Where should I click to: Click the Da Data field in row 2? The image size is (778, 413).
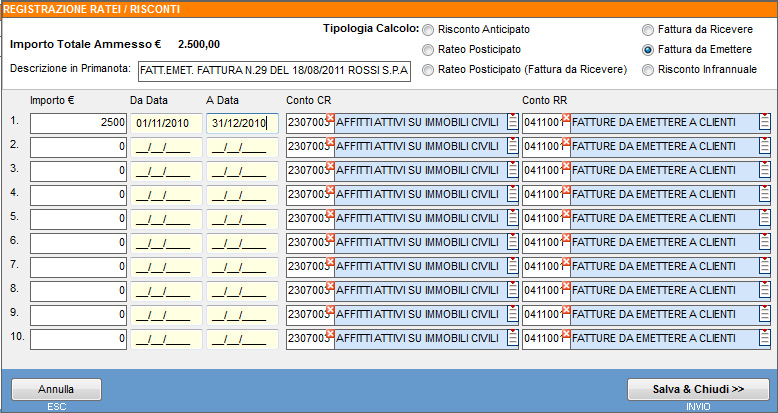[164, 147]
